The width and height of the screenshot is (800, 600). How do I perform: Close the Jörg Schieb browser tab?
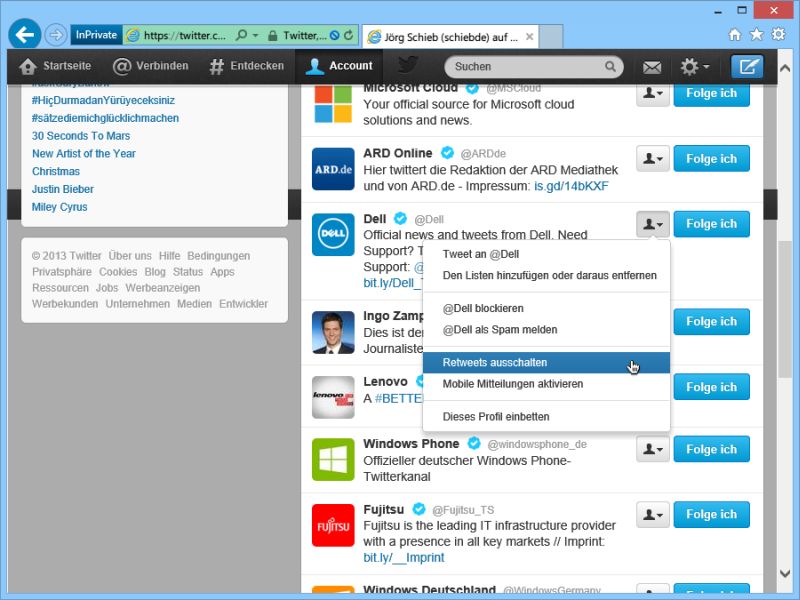(x=530, y=37)
